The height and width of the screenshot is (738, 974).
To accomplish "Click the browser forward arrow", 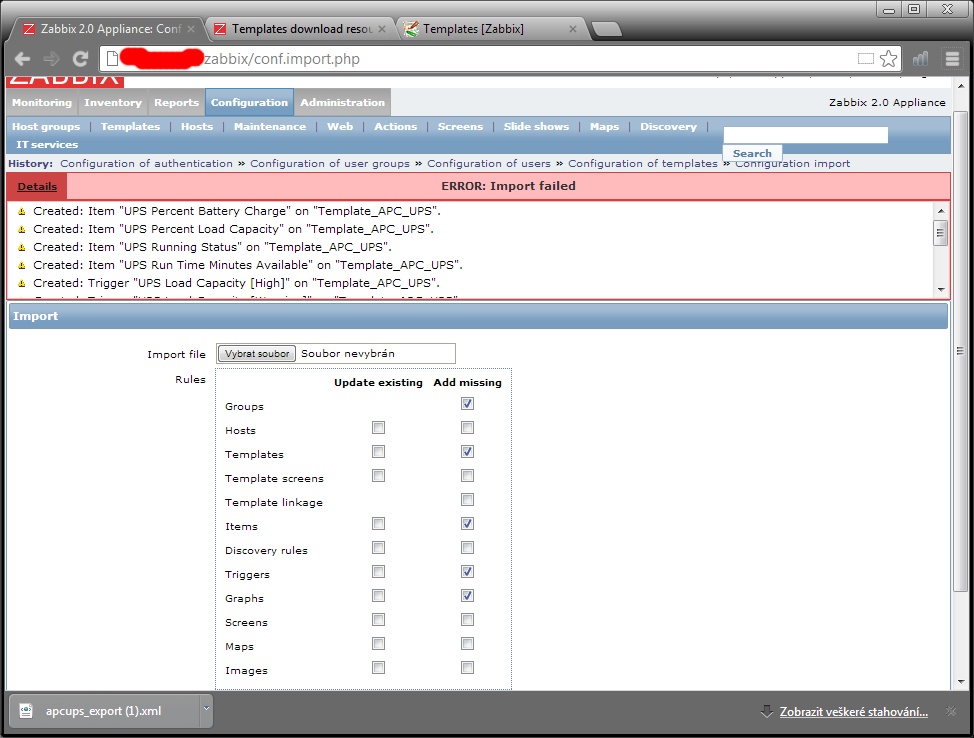I will 51,59.
